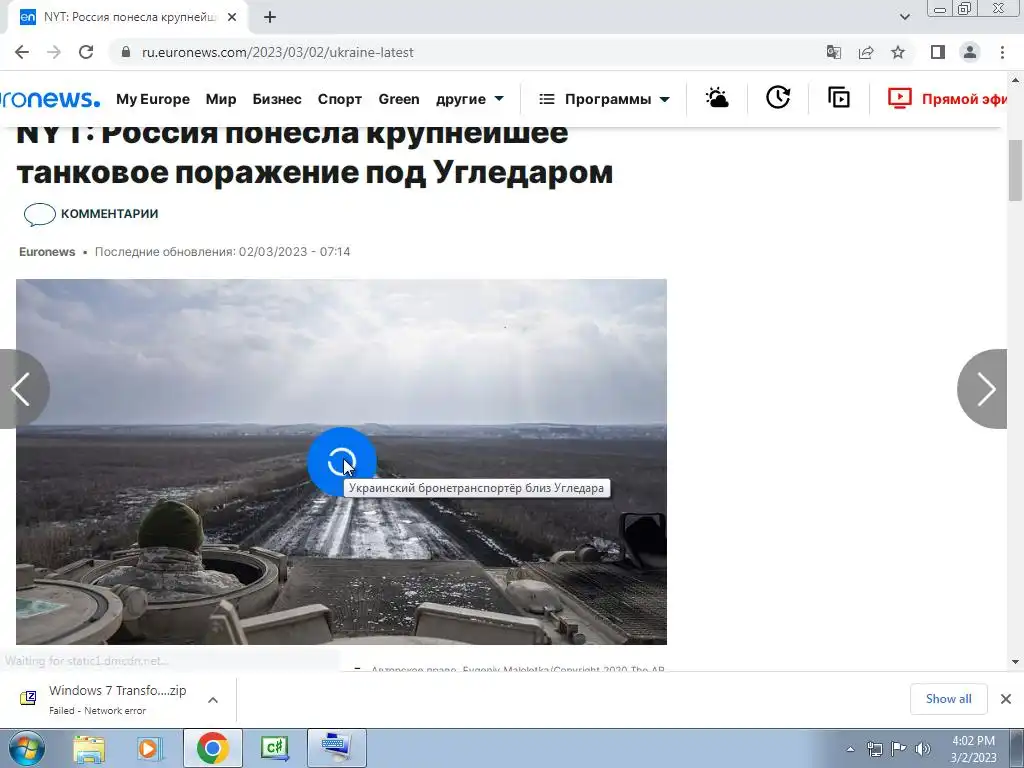The image size is (1024, 768).
Task: Open Windows Media Player from taskbar
Action: click(x=150, y=748)
